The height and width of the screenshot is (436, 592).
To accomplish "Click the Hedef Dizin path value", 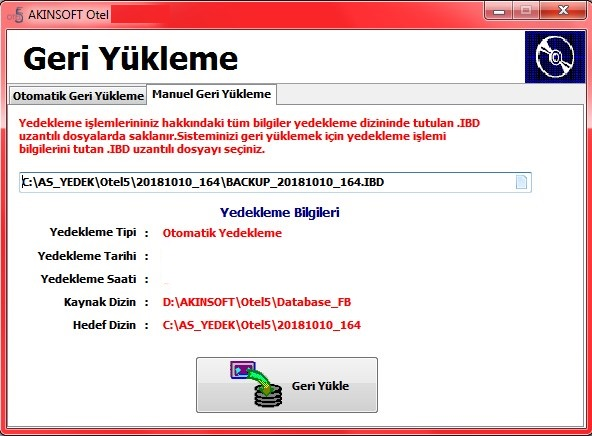I will 262,325.
